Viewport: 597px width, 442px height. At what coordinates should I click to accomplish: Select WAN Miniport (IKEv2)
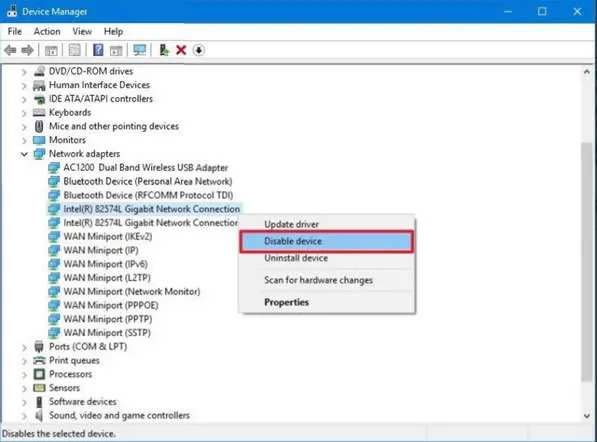point(108,236)
